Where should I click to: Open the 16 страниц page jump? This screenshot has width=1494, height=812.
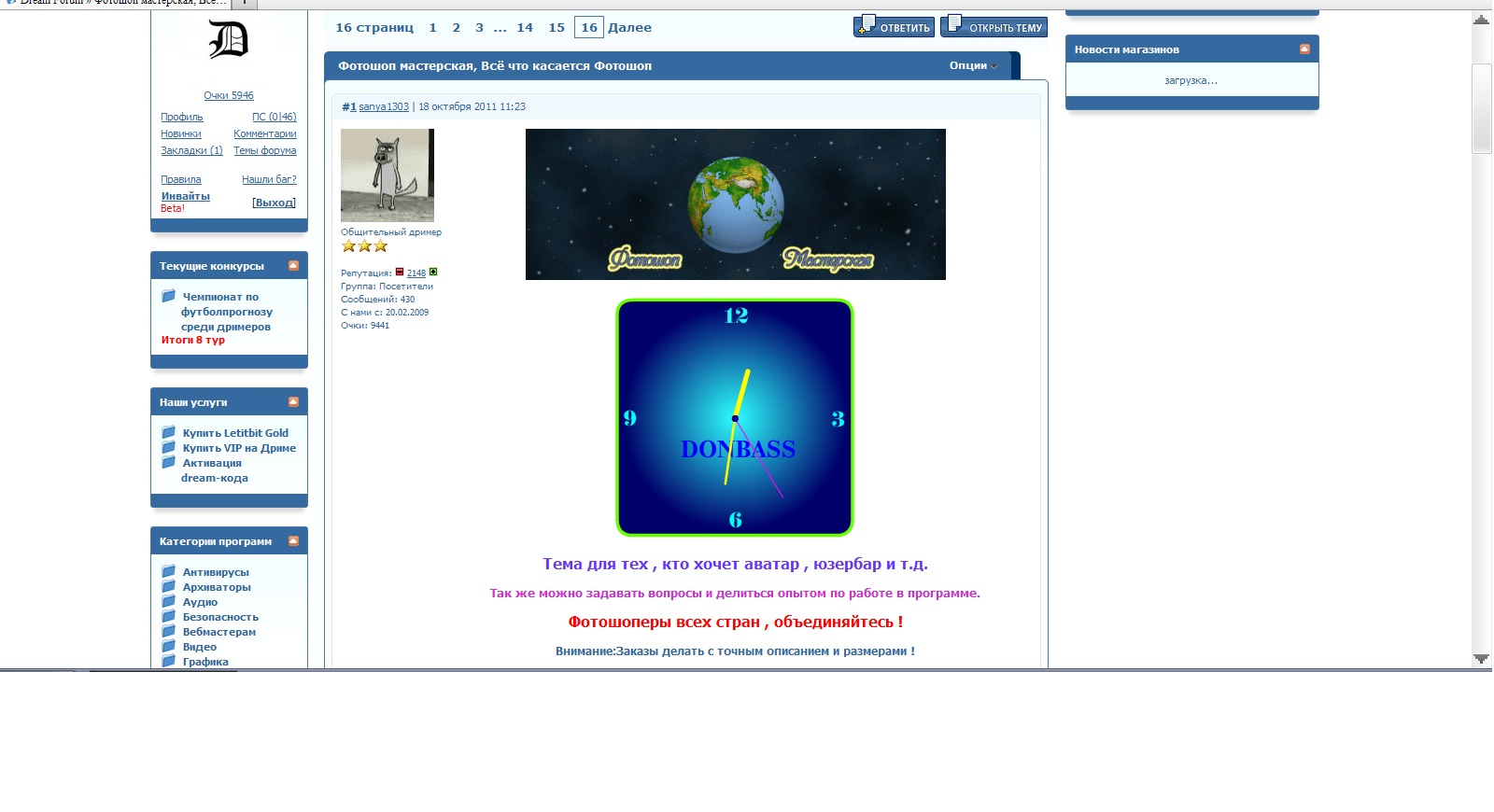click(x=374, y=28)
